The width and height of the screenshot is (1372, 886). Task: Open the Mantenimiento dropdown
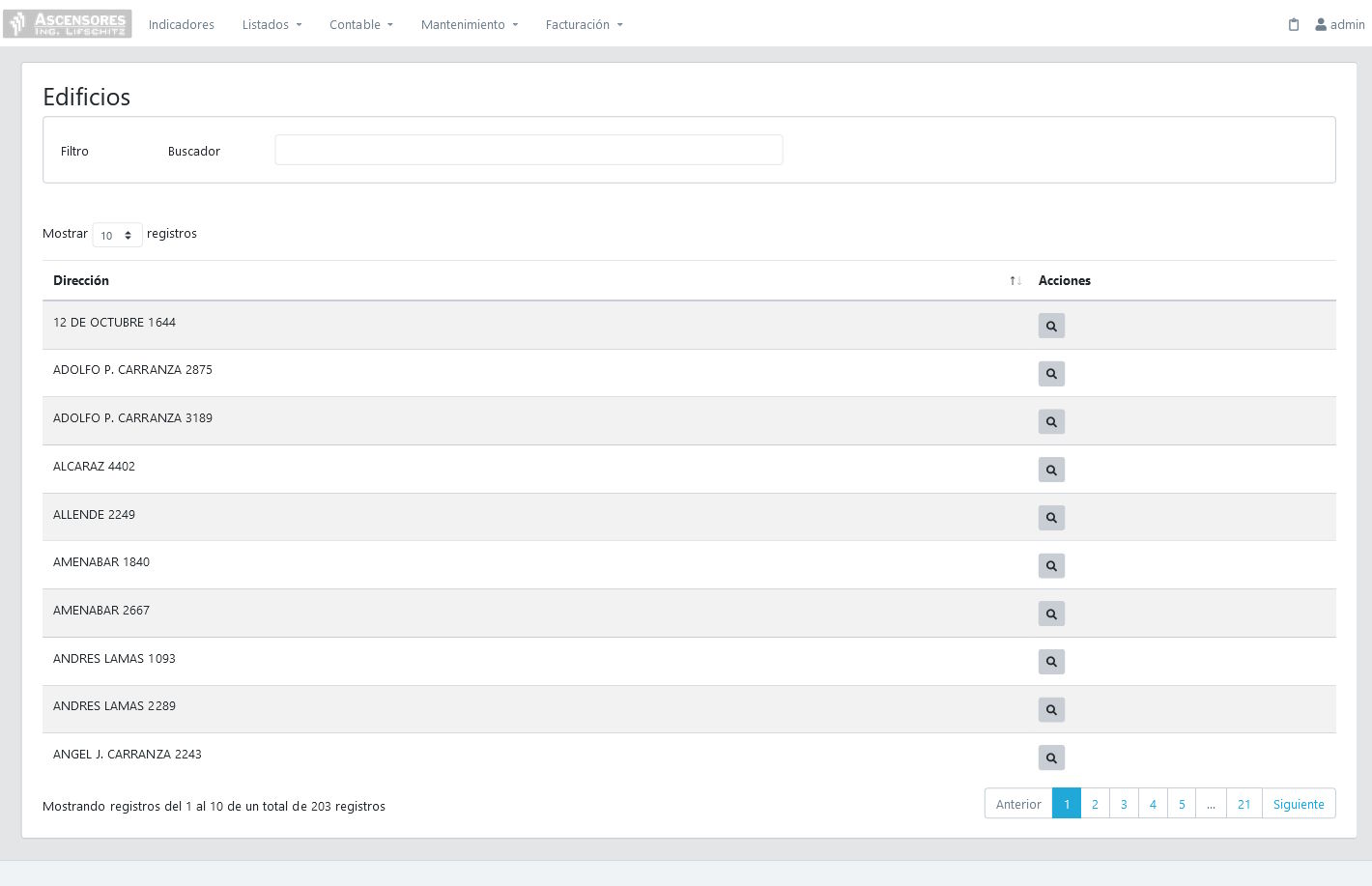[469, 25]
